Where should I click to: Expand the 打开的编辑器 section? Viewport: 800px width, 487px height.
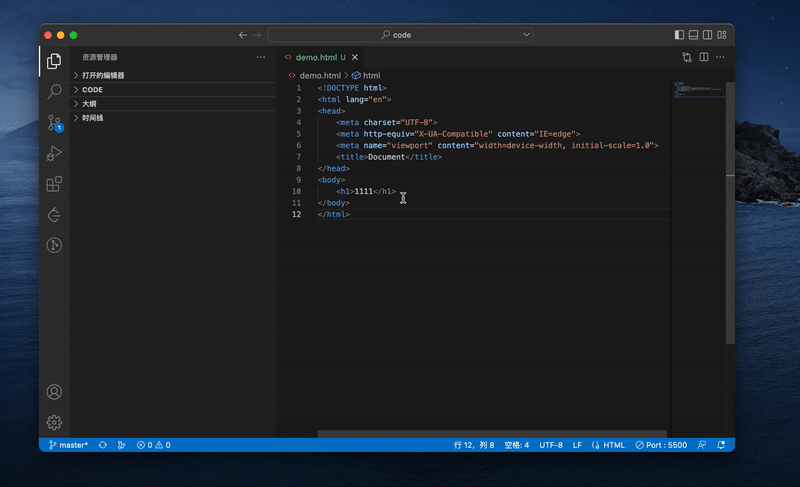coord(103,75)
